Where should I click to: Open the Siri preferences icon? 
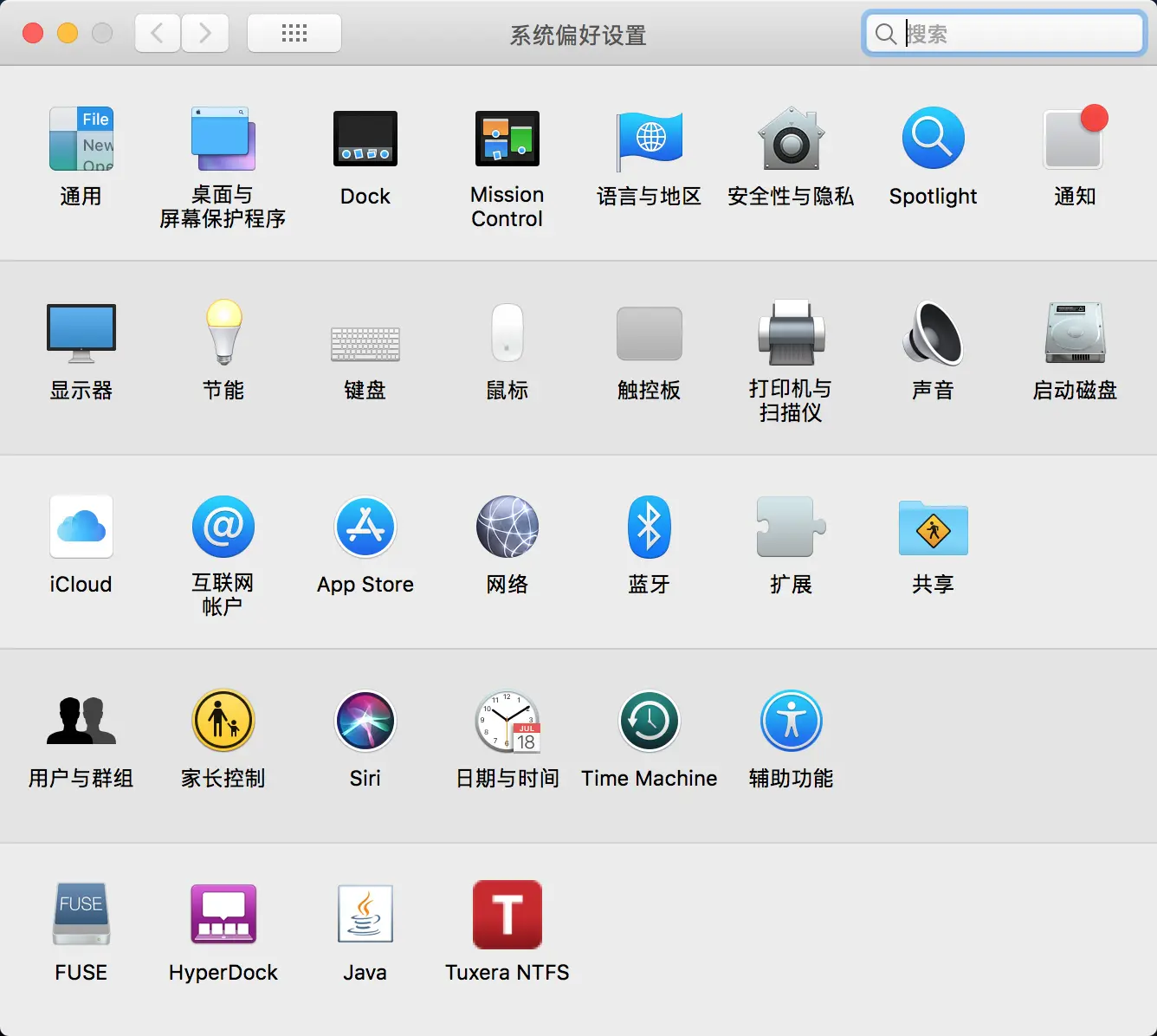(365, 721)
